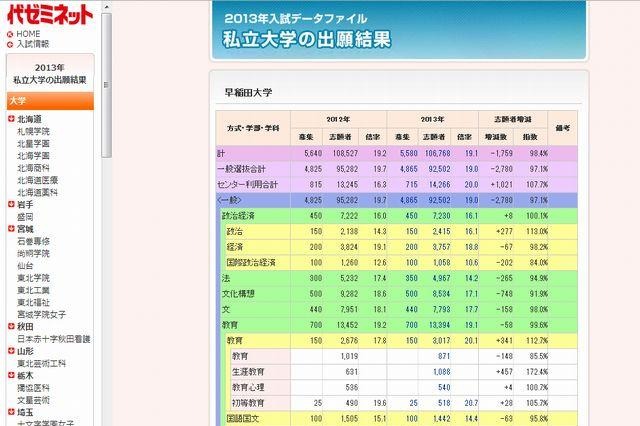Select 国語国文 row label
Image resolution: width=640 pixels, height=426 pixels.
pyautogui.click(x=243, y=418)
